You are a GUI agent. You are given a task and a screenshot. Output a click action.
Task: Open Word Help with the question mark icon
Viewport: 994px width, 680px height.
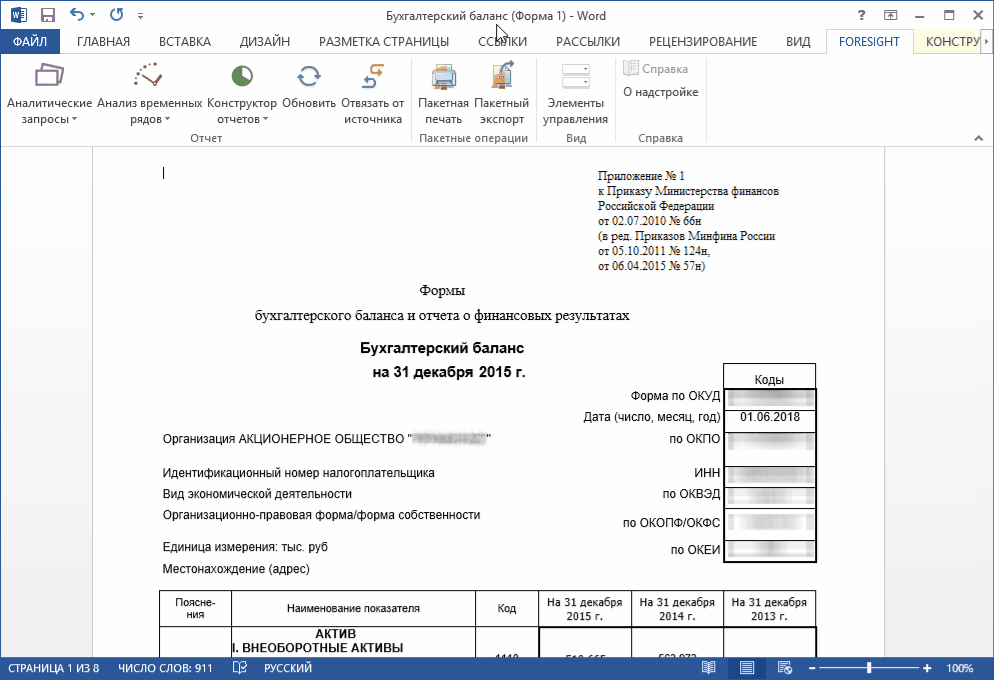pyautogui.click(x=861, y=15)
